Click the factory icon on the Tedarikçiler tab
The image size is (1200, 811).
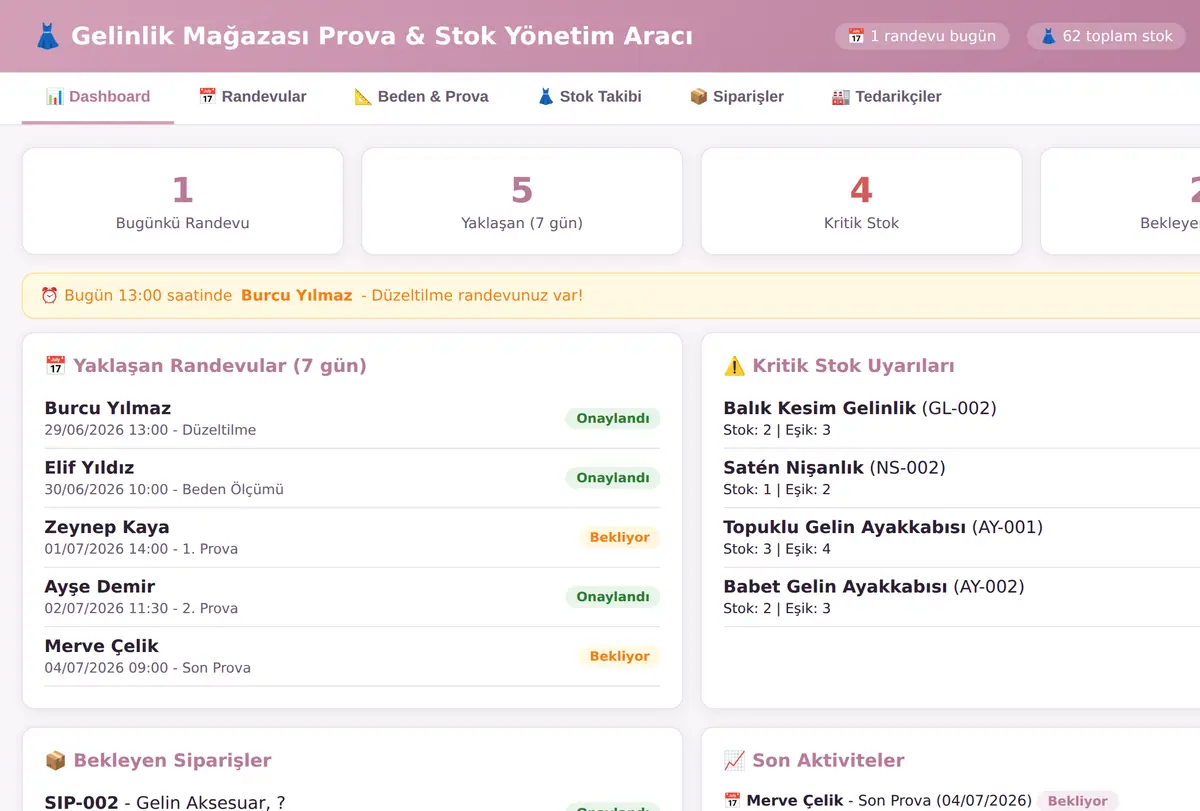tap(841, 97)
